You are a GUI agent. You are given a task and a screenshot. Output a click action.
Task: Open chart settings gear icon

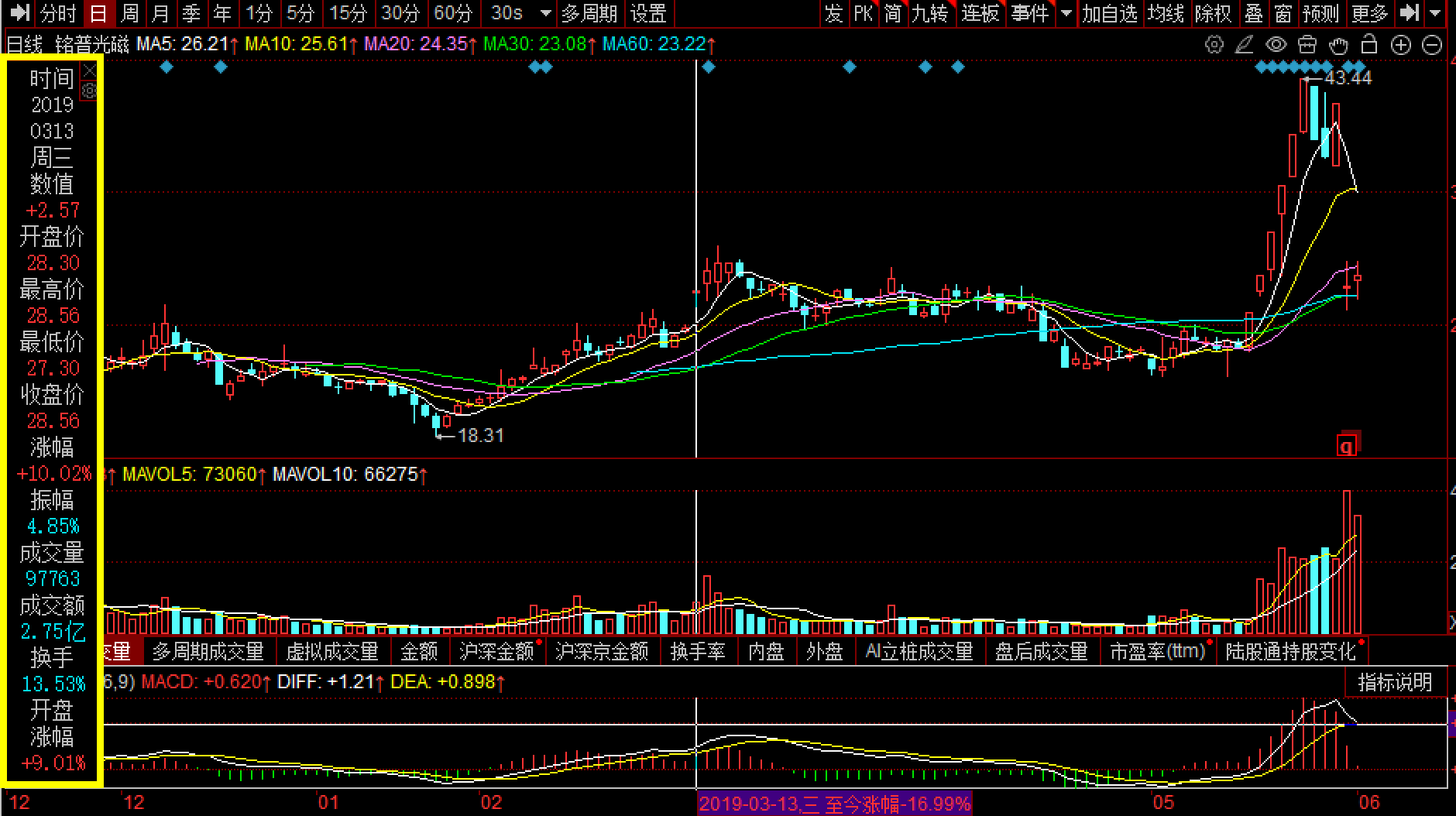(1214, 45)
